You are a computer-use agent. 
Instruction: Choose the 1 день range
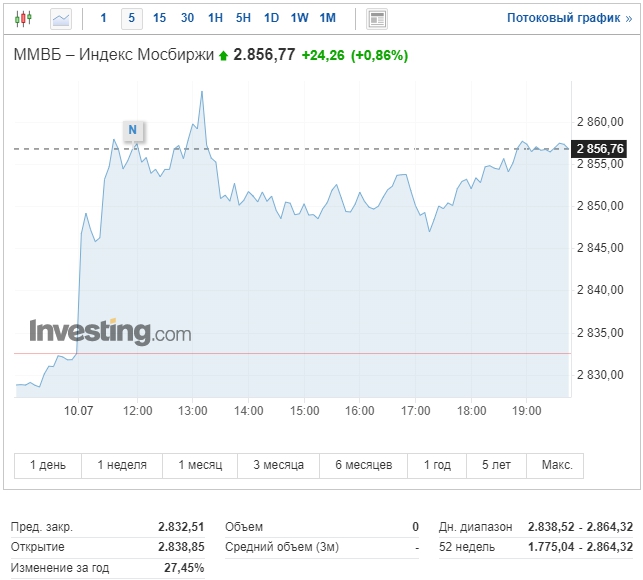coord(48,465)
